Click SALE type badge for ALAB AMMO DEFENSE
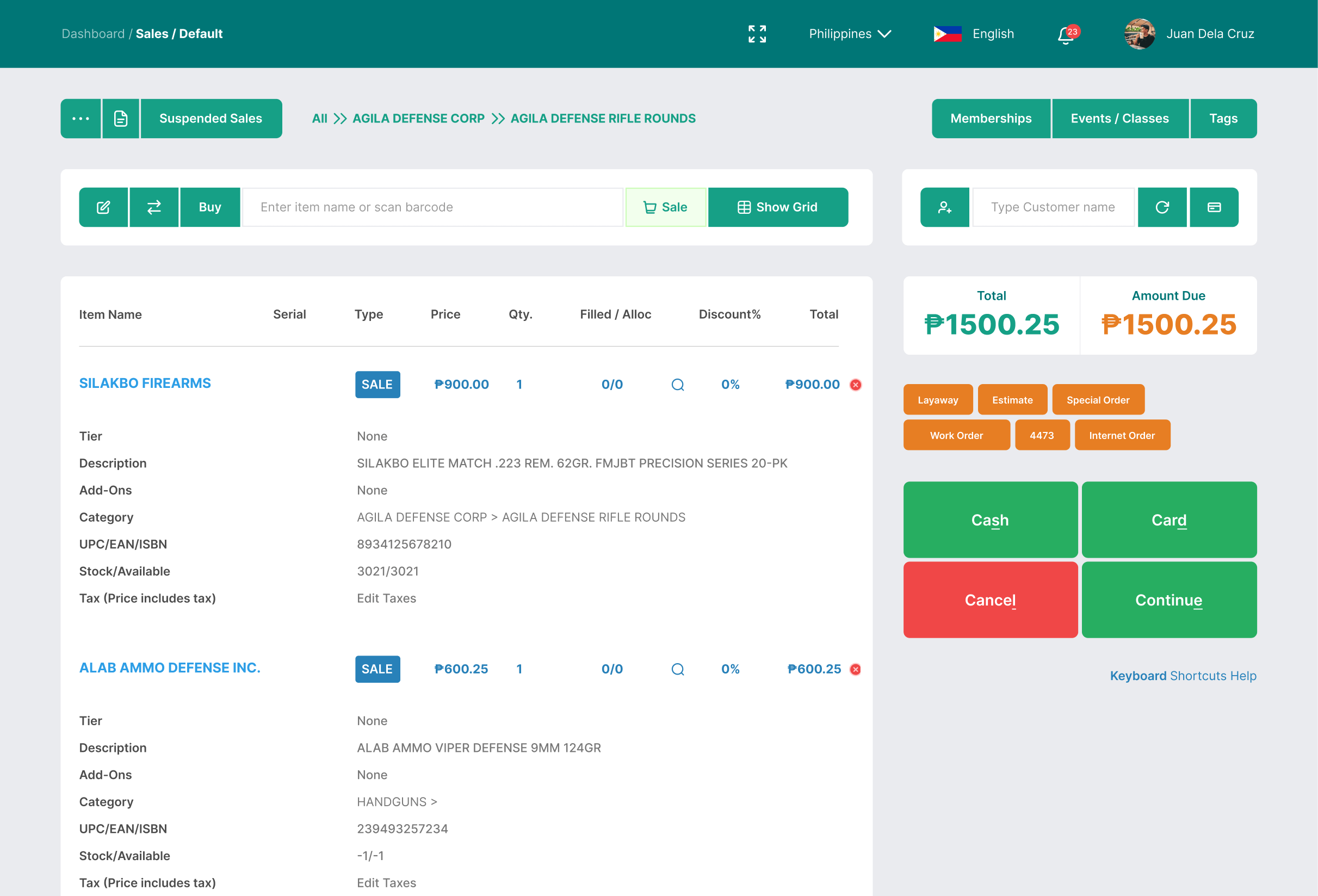 pos(378,669)
